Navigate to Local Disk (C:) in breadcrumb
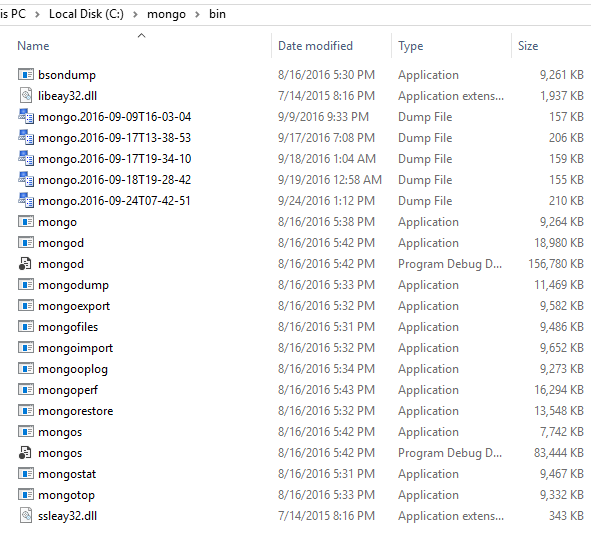This screenshot has height=535, width=591. [86, 14]
